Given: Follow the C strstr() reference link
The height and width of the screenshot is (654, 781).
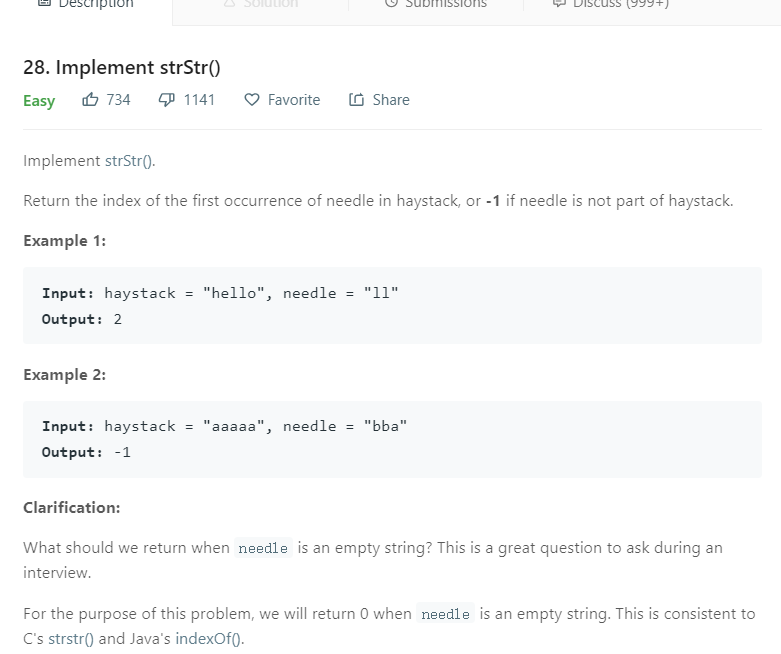Looking at the screenshot, I should 71,639.
